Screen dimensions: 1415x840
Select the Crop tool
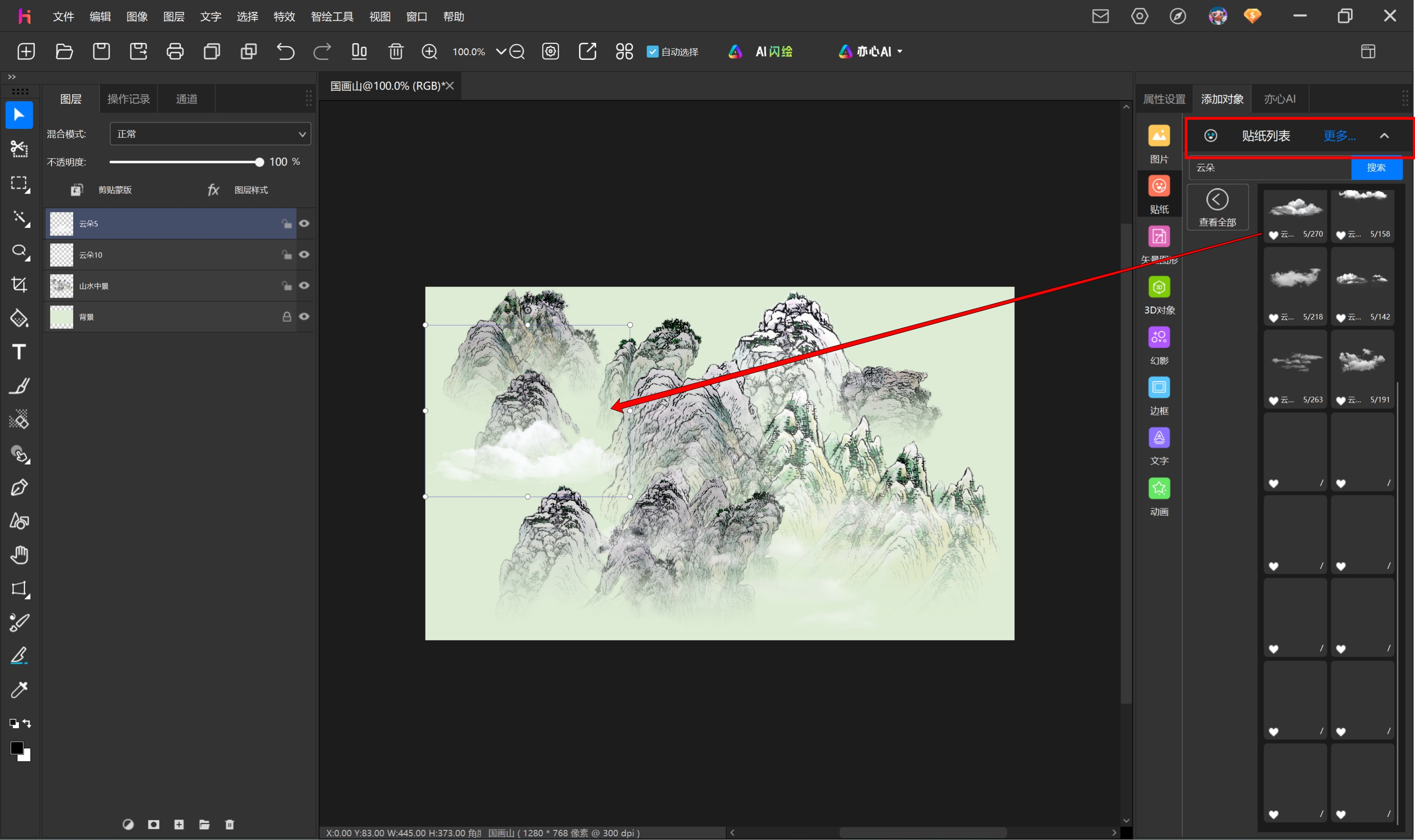click(x=19, y=285)
